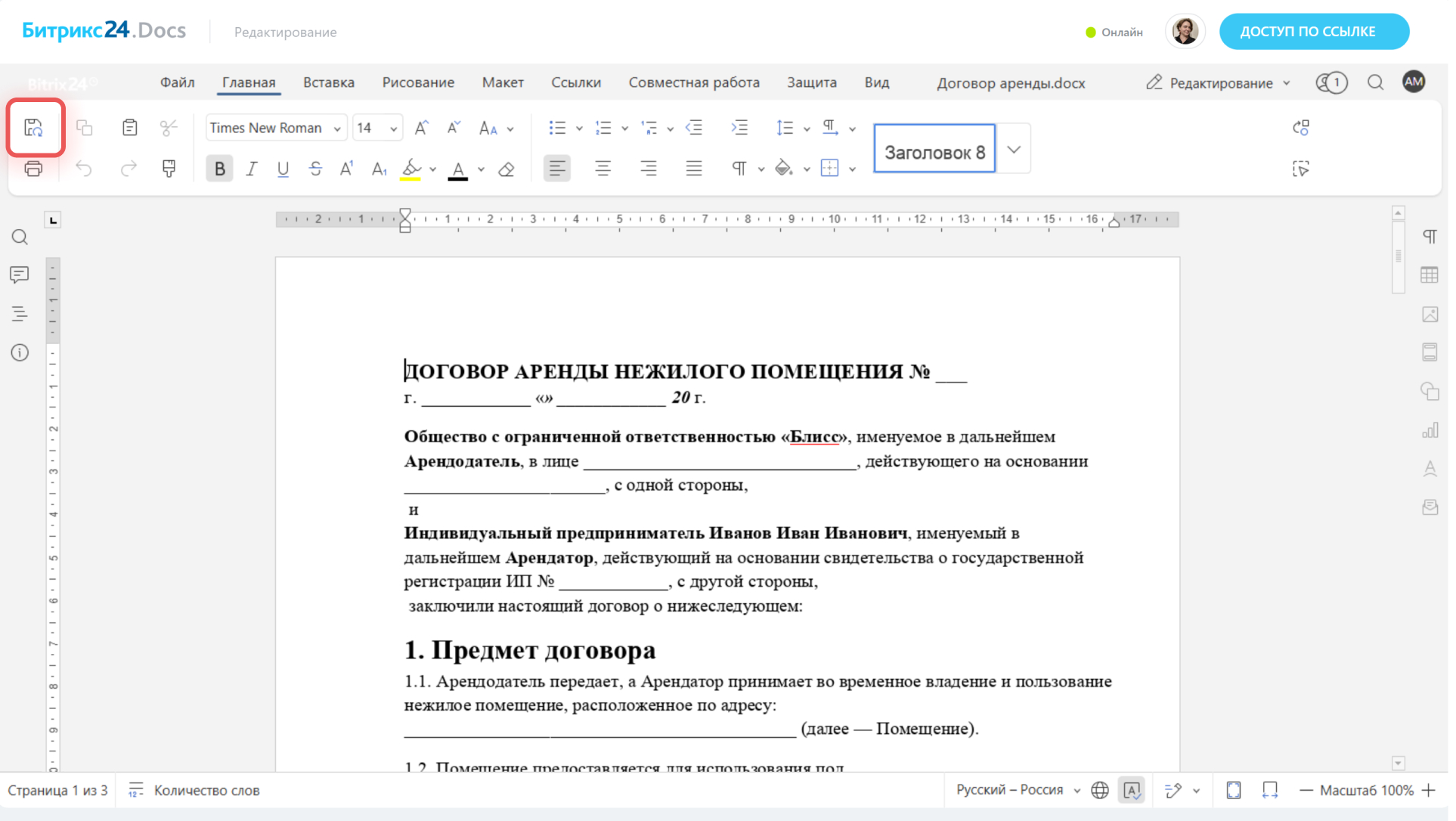The image size is (1456, 821).
Task: Click the font size field showing 14
Action: pos(370,128)
